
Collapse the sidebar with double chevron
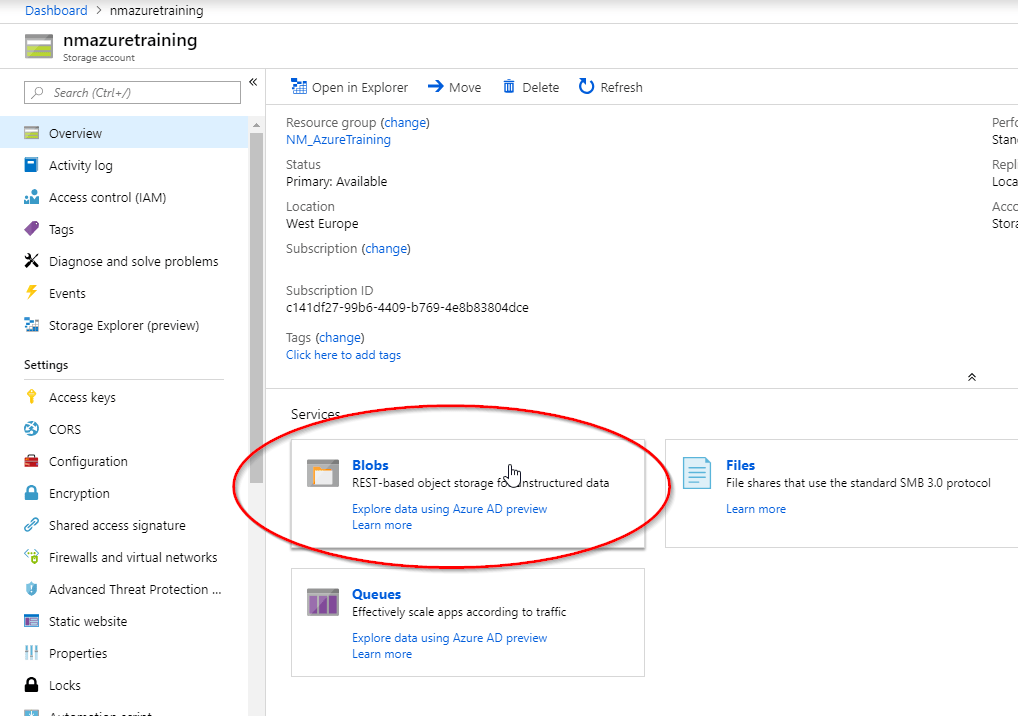tap(253, 82)
